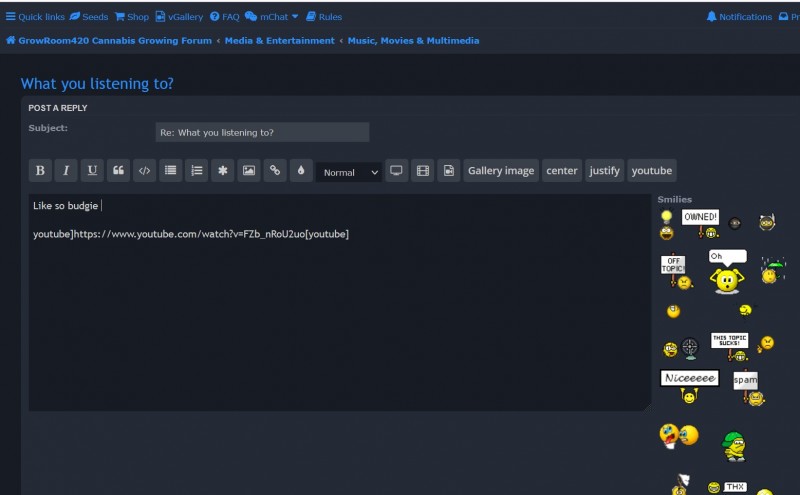This screenshot has width=800, height=495.
Task: Click the underline text button
Action: click(x=92, y=171)
